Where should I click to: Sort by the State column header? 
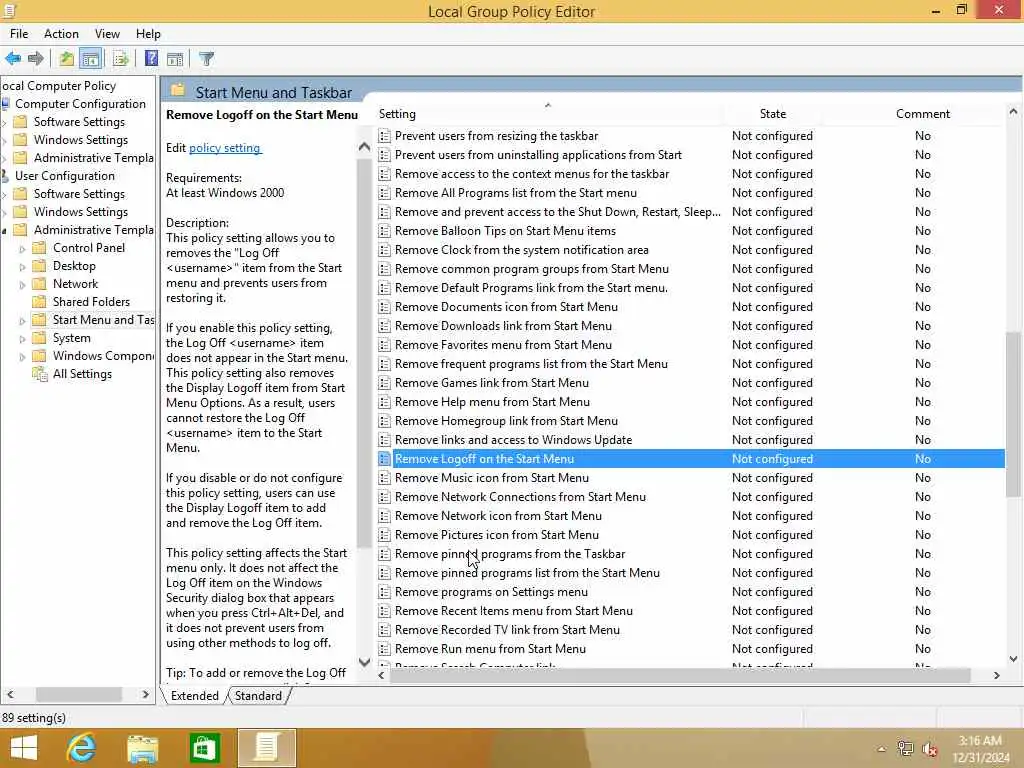[773, 114]
